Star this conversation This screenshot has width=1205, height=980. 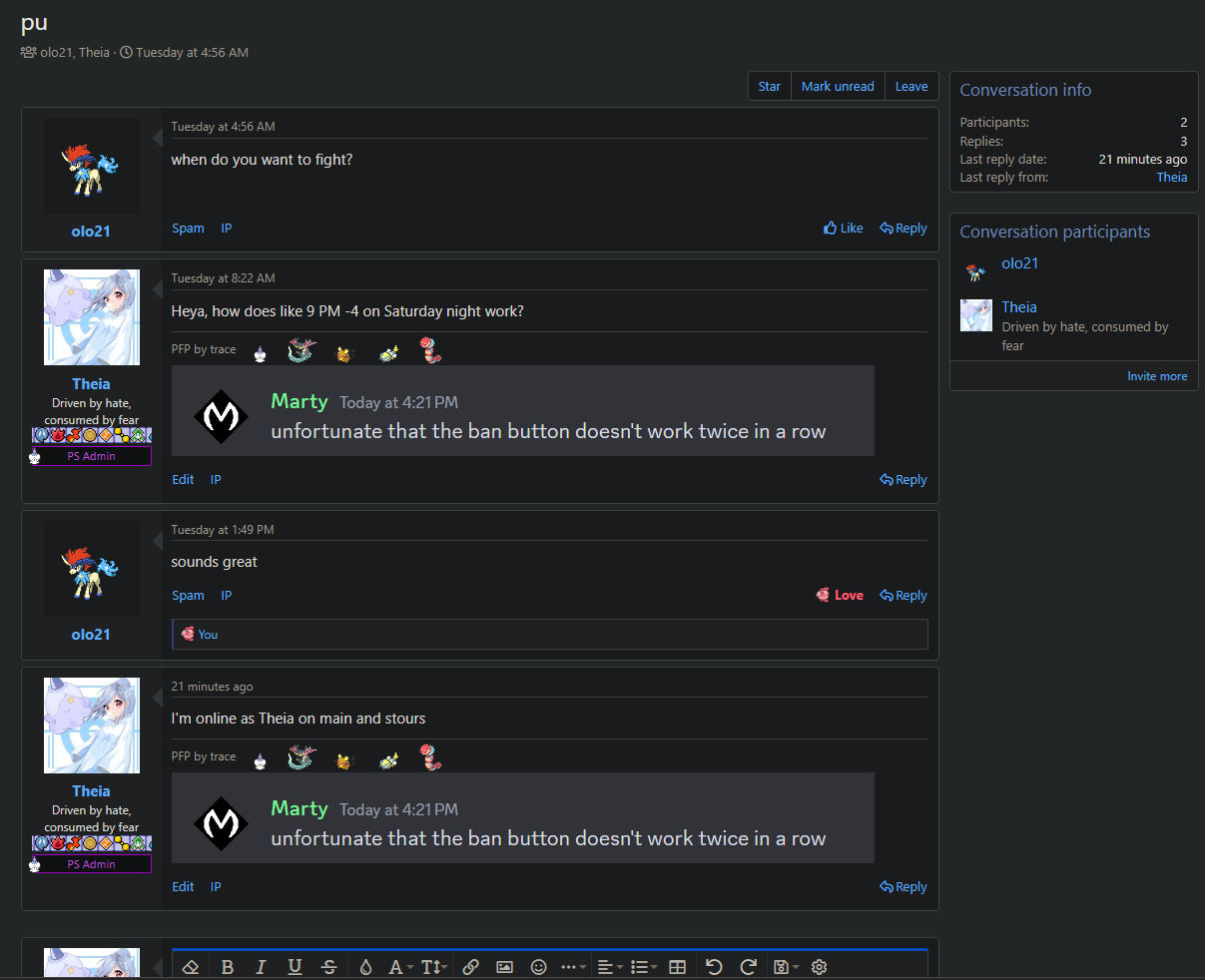[x=769, y=87]
